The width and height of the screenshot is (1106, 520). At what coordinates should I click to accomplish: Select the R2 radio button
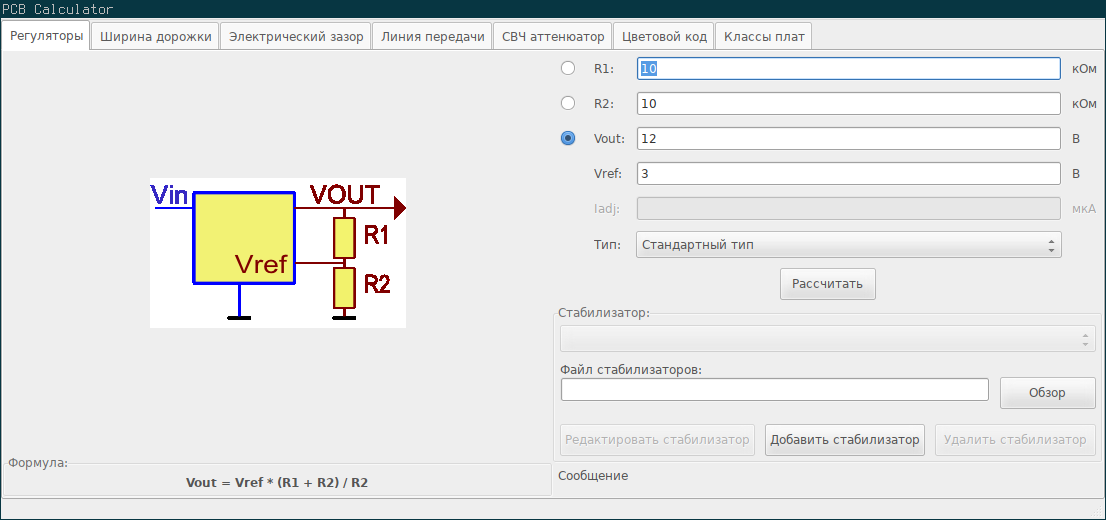pyautogui.click(x=568, y=104)
